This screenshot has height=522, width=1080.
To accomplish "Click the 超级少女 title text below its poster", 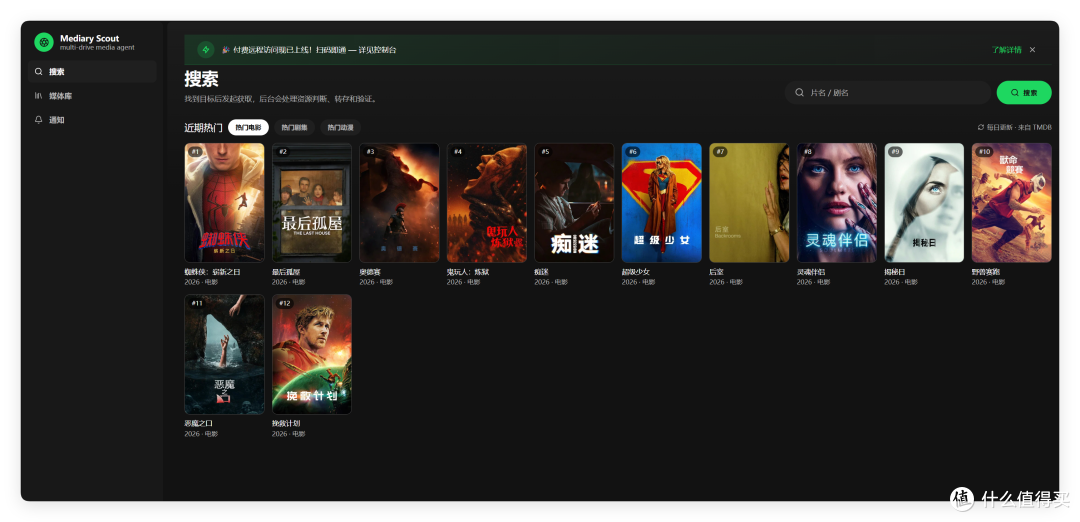I will click(x=636, y=272).
